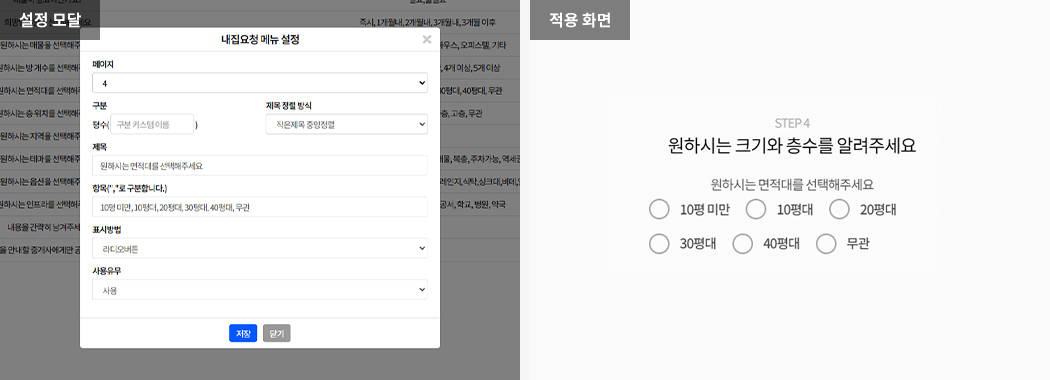Click the 제목 text input field
The image size is (1050, 380).
[x=260, y=166]
